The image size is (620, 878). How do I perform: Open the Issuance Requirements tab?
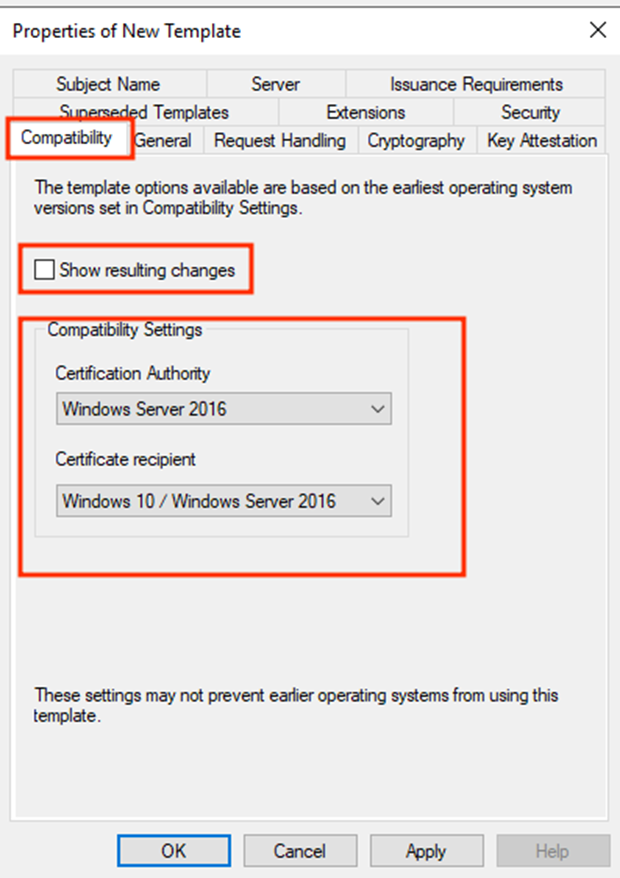(476, 84)
